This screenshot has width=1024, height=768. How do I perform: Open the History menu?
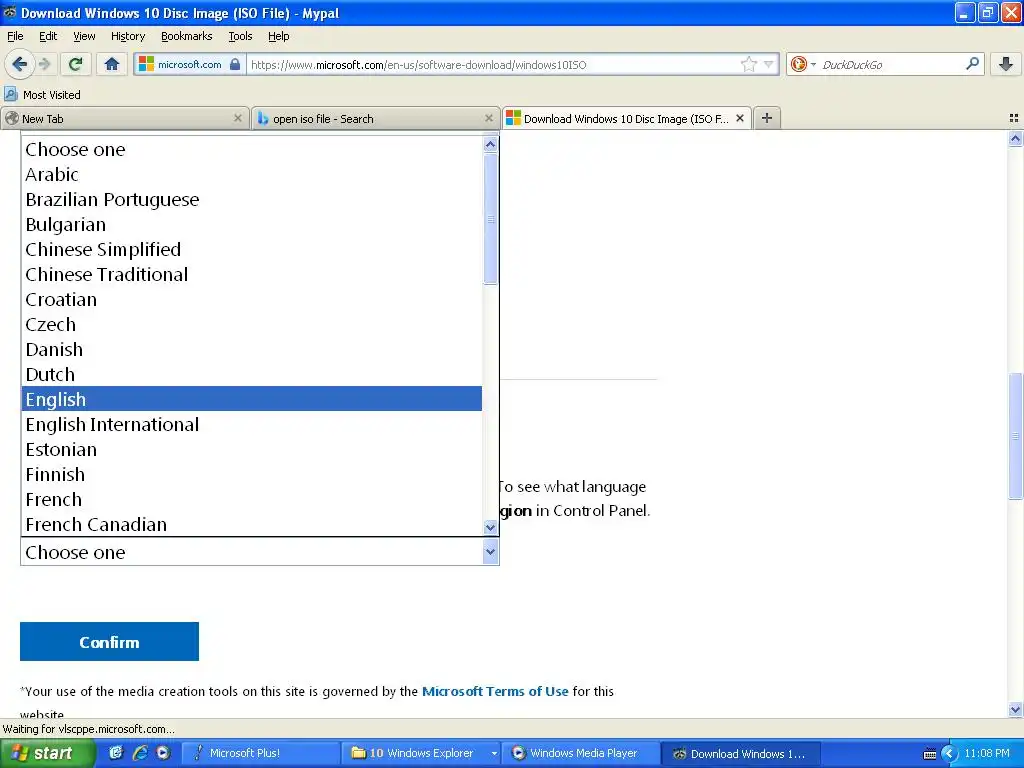(127, 36)
